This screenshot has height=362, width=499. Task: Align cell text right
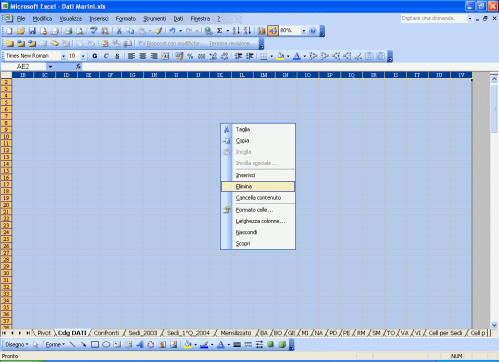[154, 56]
